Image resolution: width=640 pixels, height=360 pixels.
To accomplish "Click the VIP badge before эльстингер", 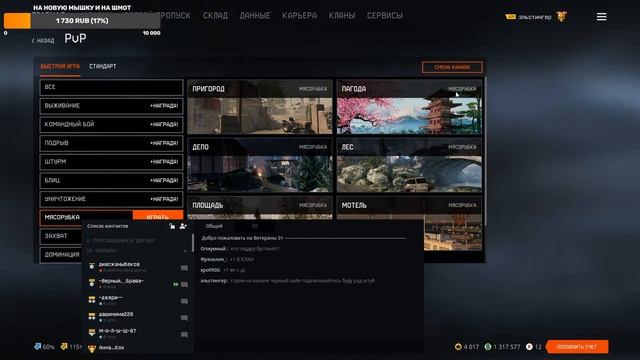I will coord(510,17).
